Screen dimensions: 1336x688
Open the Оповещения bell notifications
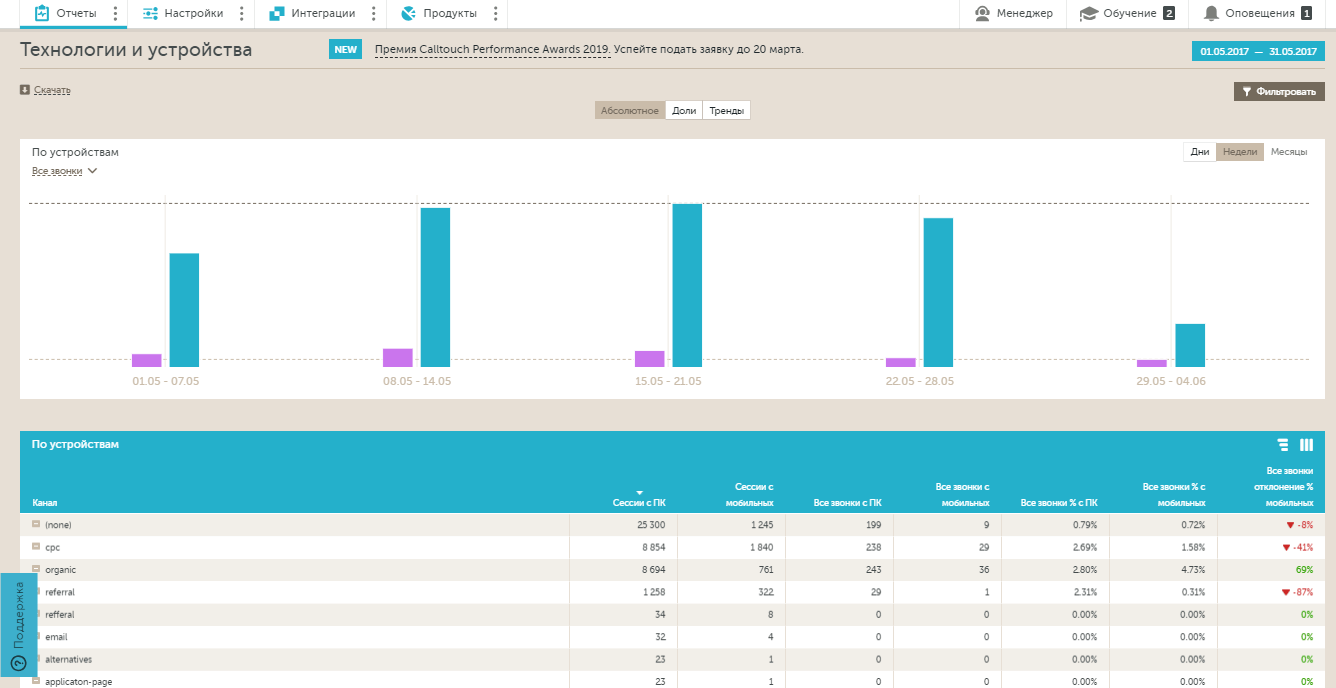pos(1211,13)
